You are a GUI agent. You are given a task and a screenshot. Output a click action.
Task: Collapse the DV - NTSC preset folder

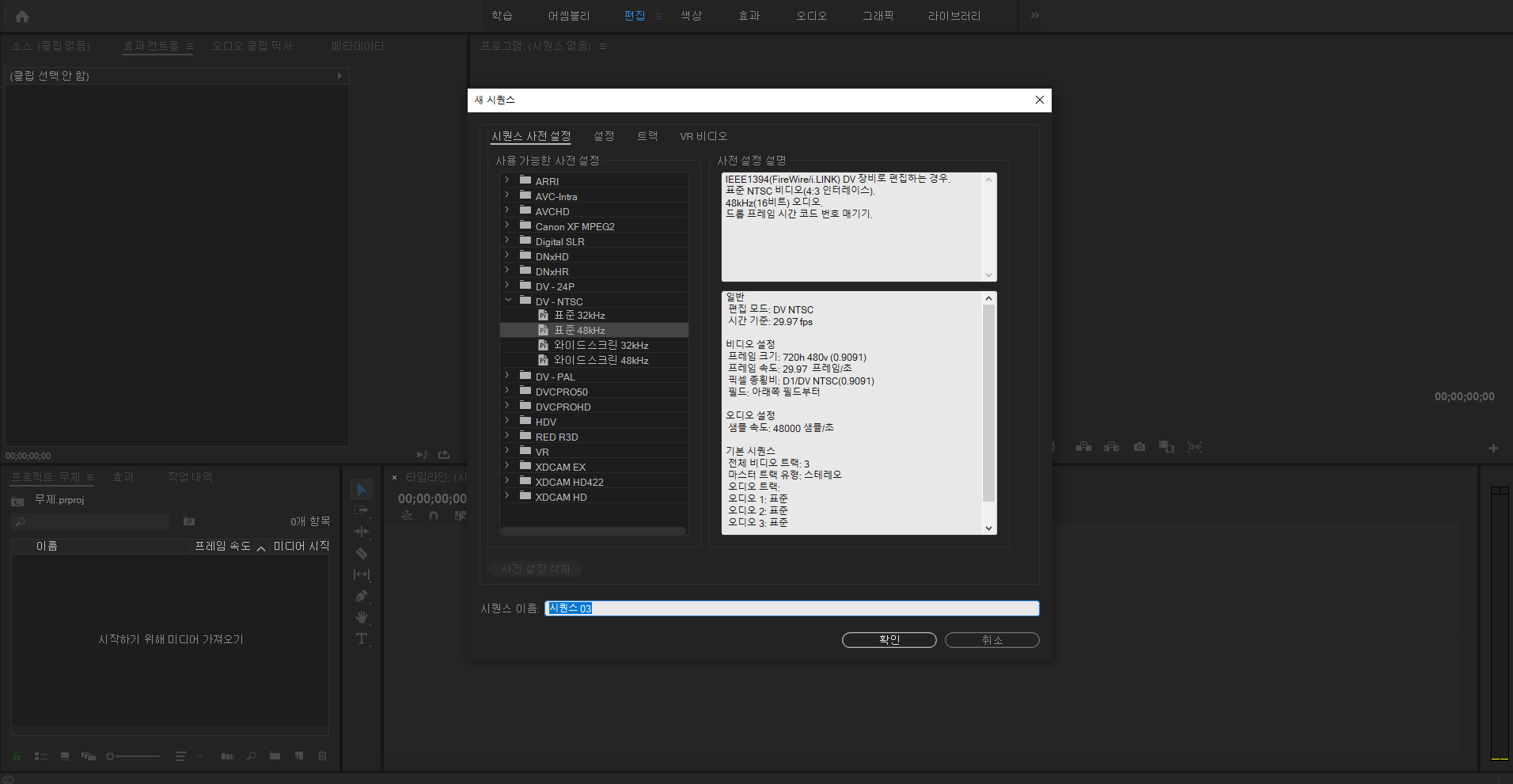(x=508, y=301)
